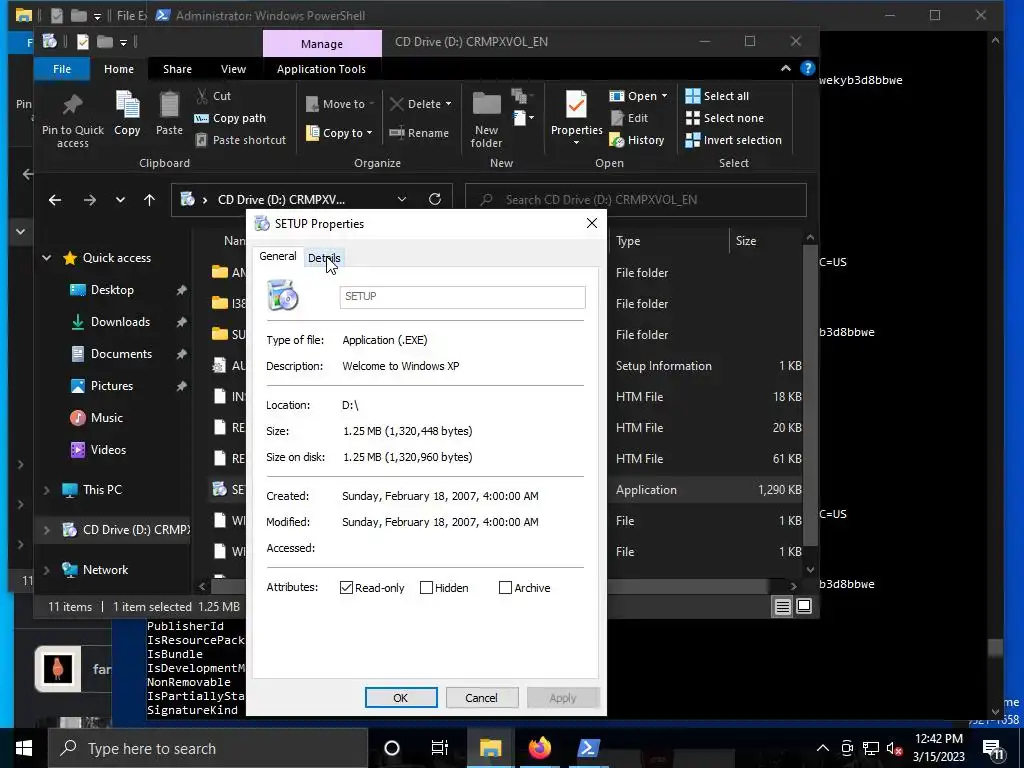Click the PowerShell window scrollbar thumb
The height and width of the screenshot is (768, 1024).
click(x=995, y=648)
